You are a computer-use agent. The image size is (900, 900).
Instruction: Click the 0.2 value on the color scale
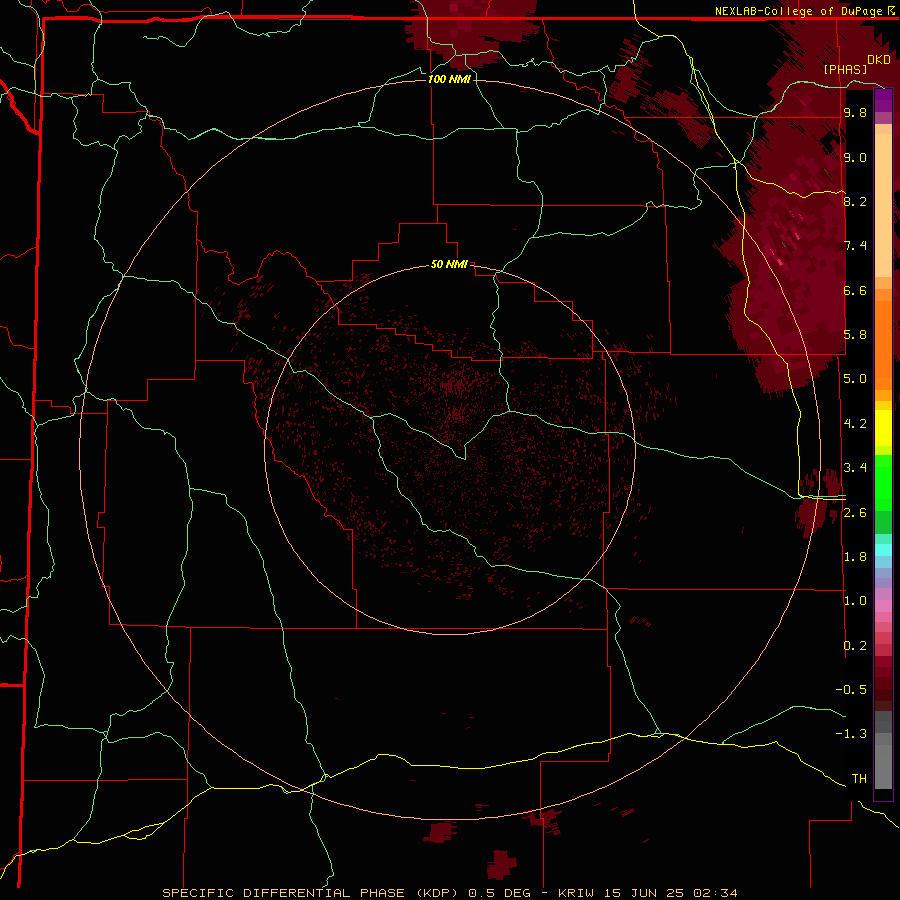855,646
